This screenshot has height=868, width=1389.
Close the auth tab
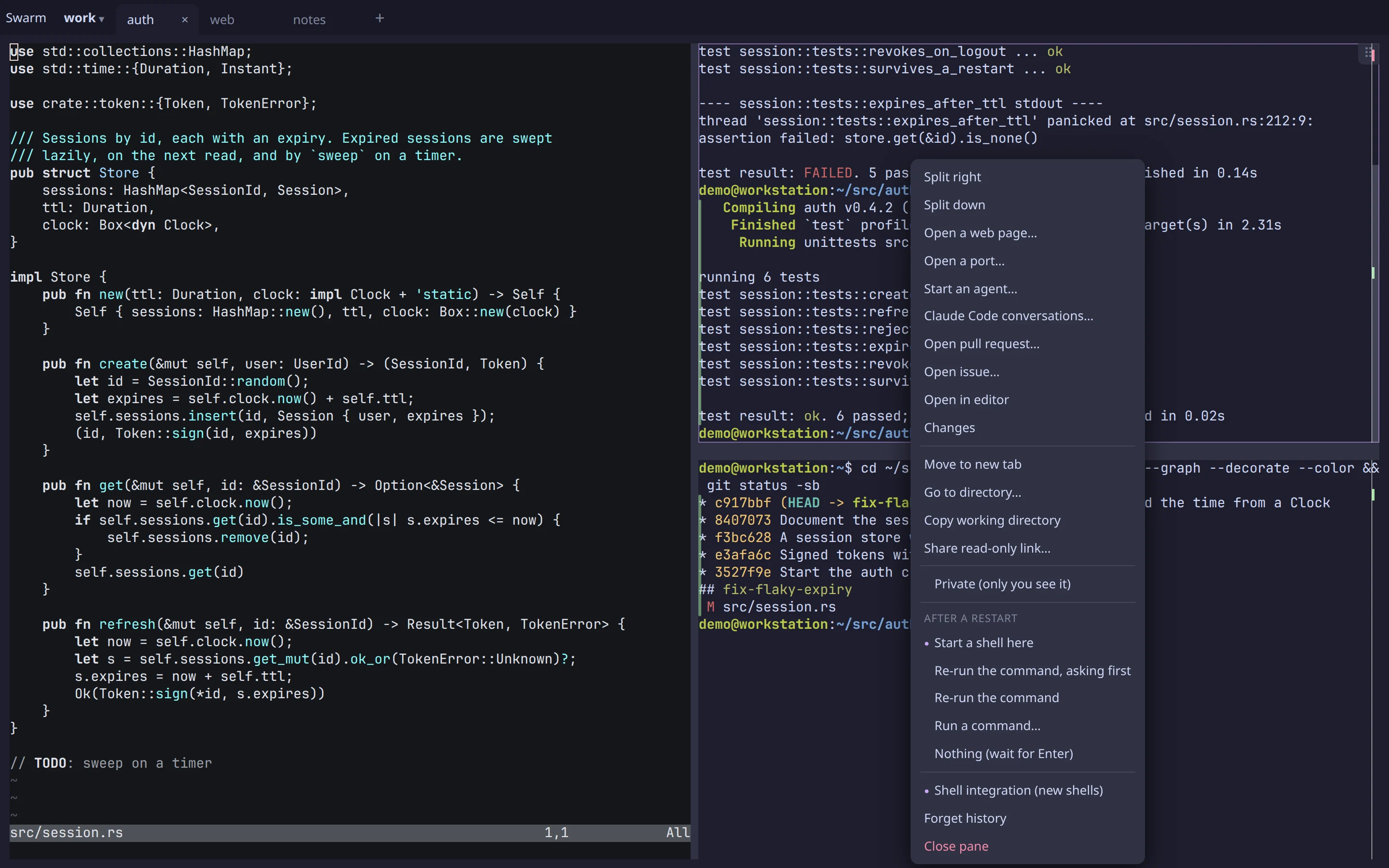click(185, 19)
